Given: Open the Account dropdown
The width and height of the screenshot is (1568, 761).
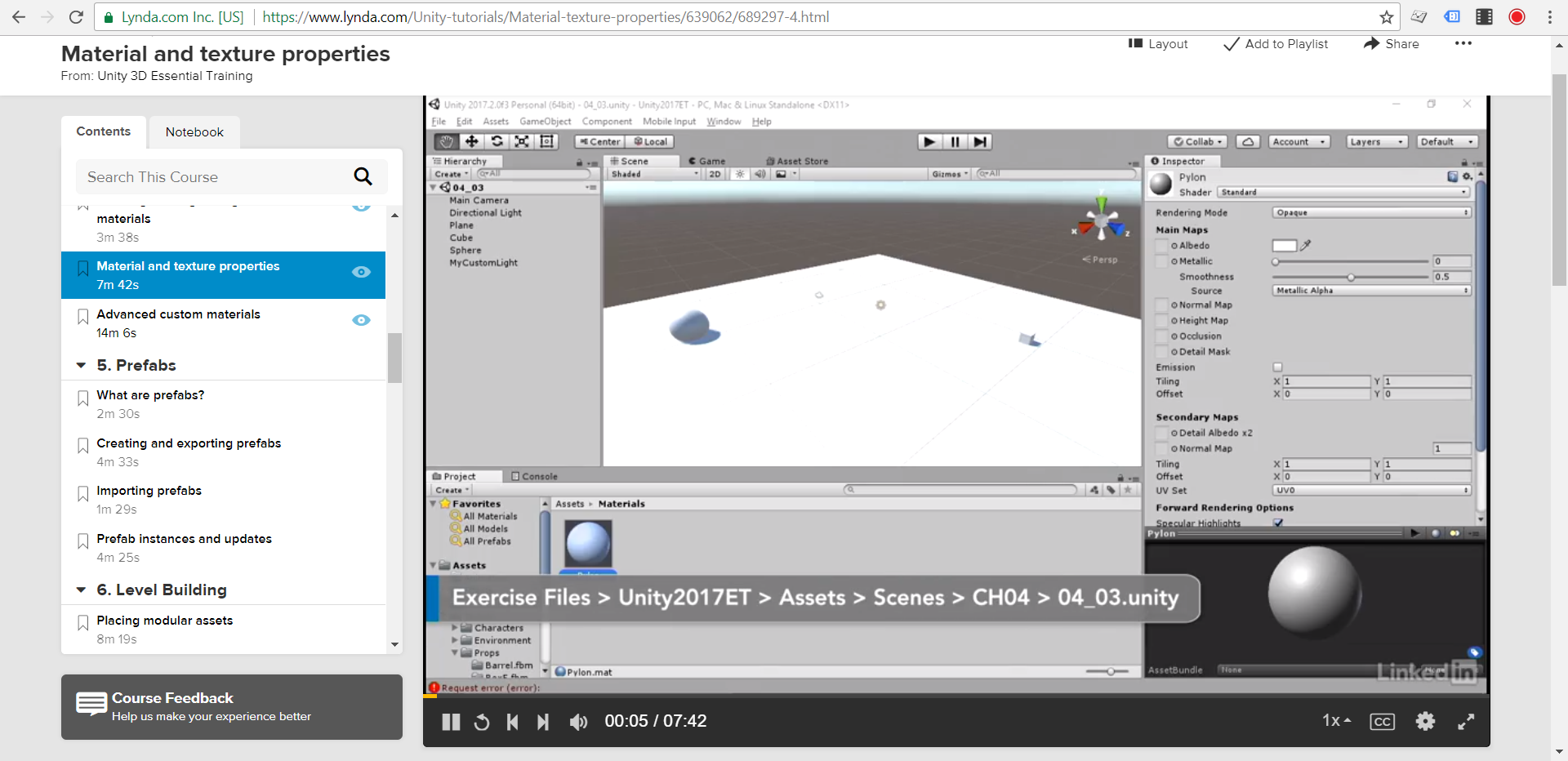Looking at the screenshot, I should [1299, 142].
